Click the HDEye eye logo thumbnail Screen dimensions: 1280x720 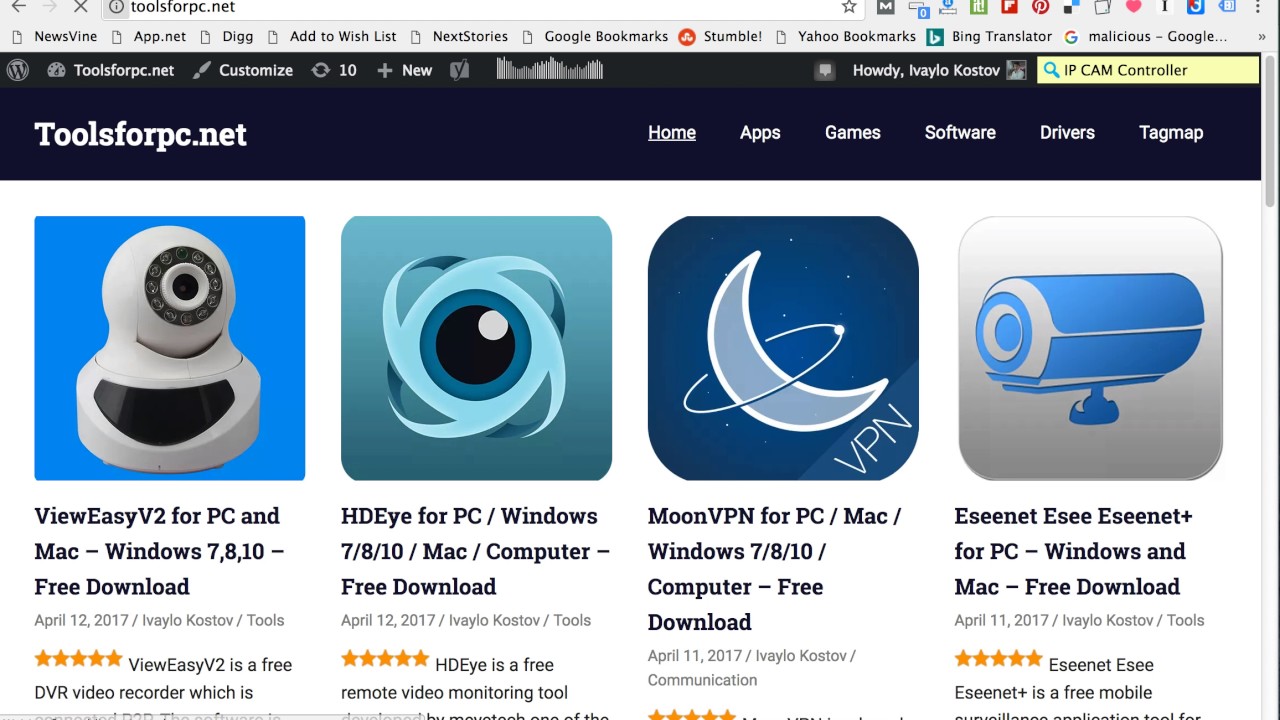pyautogui.click(x=476, y=348)
